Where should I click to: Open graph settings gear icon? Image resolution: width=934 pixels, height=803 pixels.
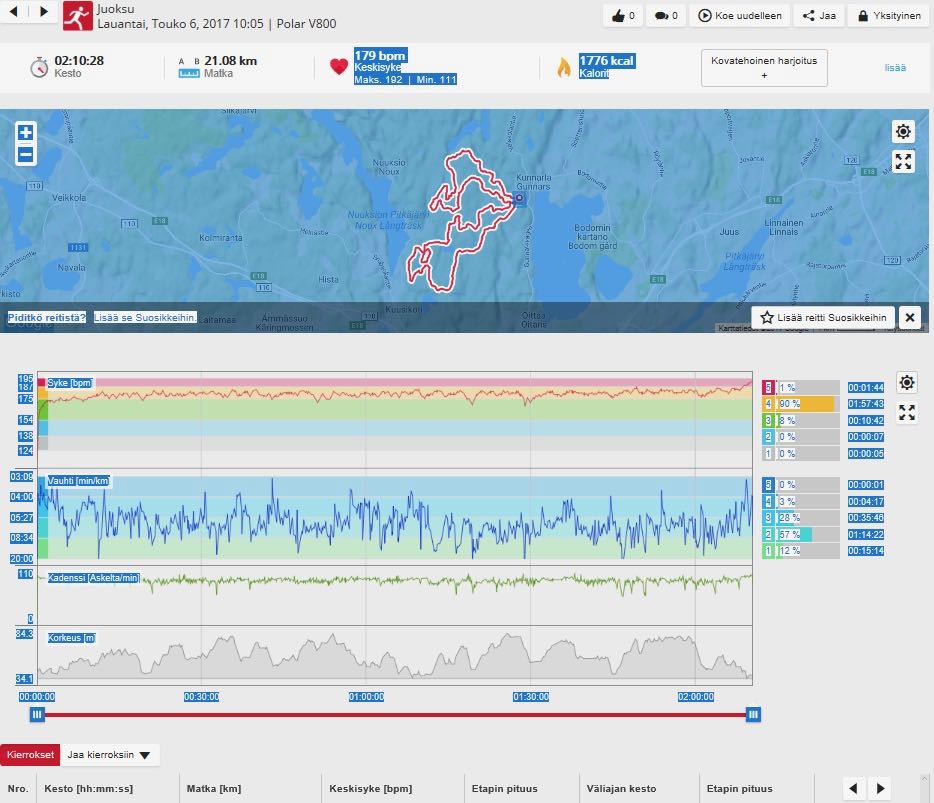coord(906,383)
